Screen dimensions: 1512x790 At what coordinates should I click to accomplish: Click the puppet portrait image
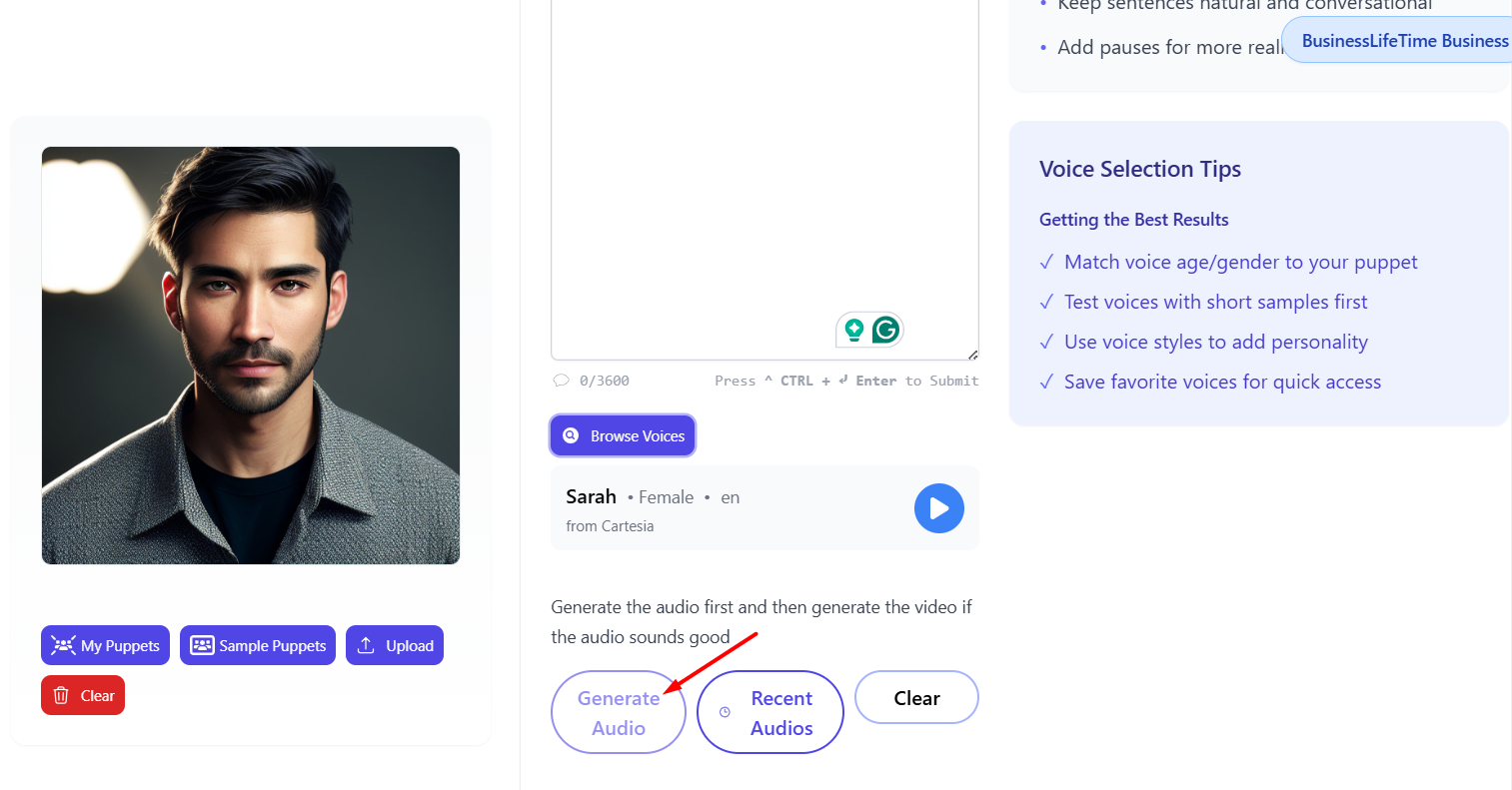(251, 356)
